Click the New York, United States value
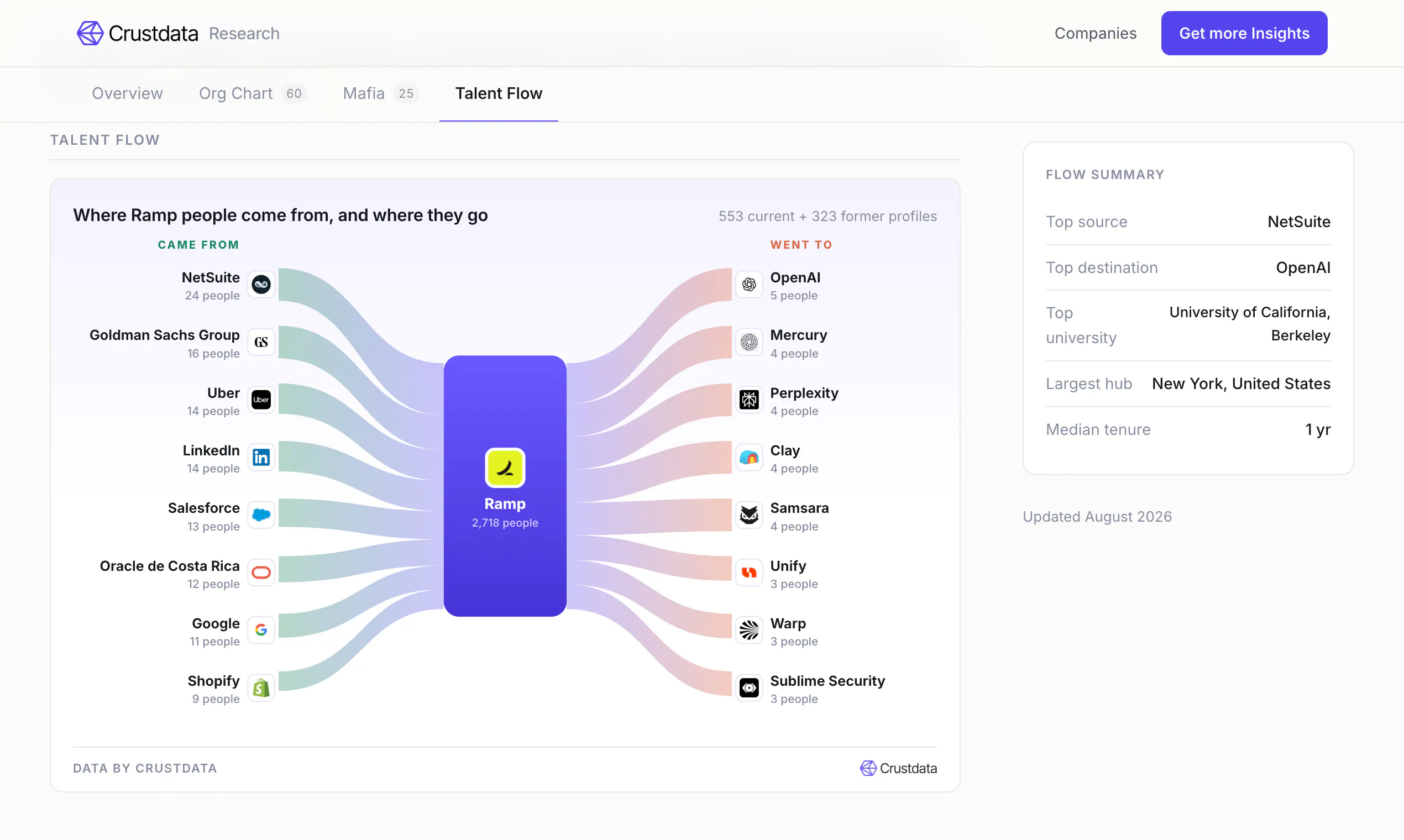1404x840 pixels. tap(1241, 384)
